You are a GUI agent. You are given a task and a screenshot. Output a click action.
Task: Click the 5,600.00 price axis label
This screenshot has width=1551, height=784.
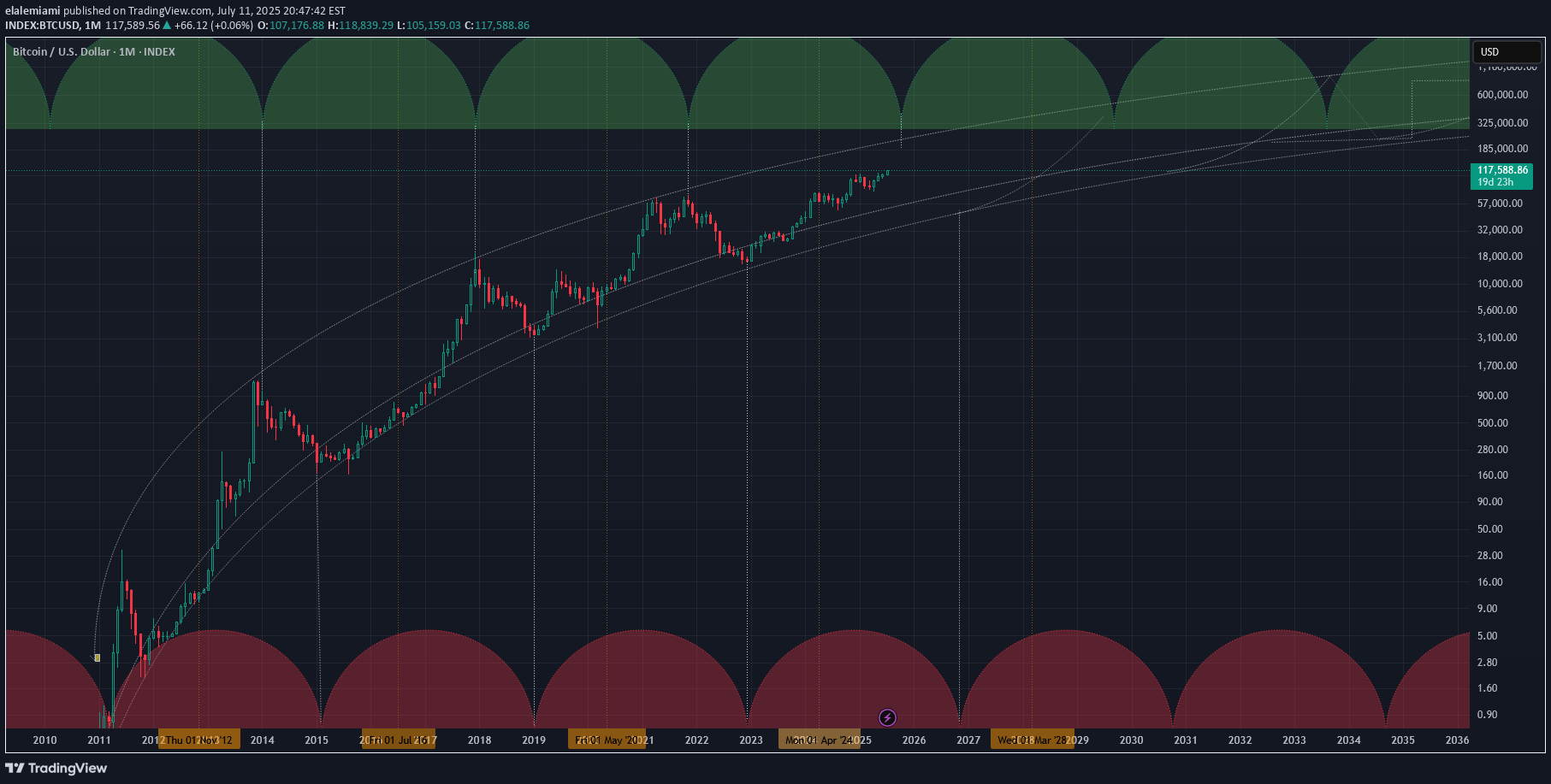pos(1498,310)
